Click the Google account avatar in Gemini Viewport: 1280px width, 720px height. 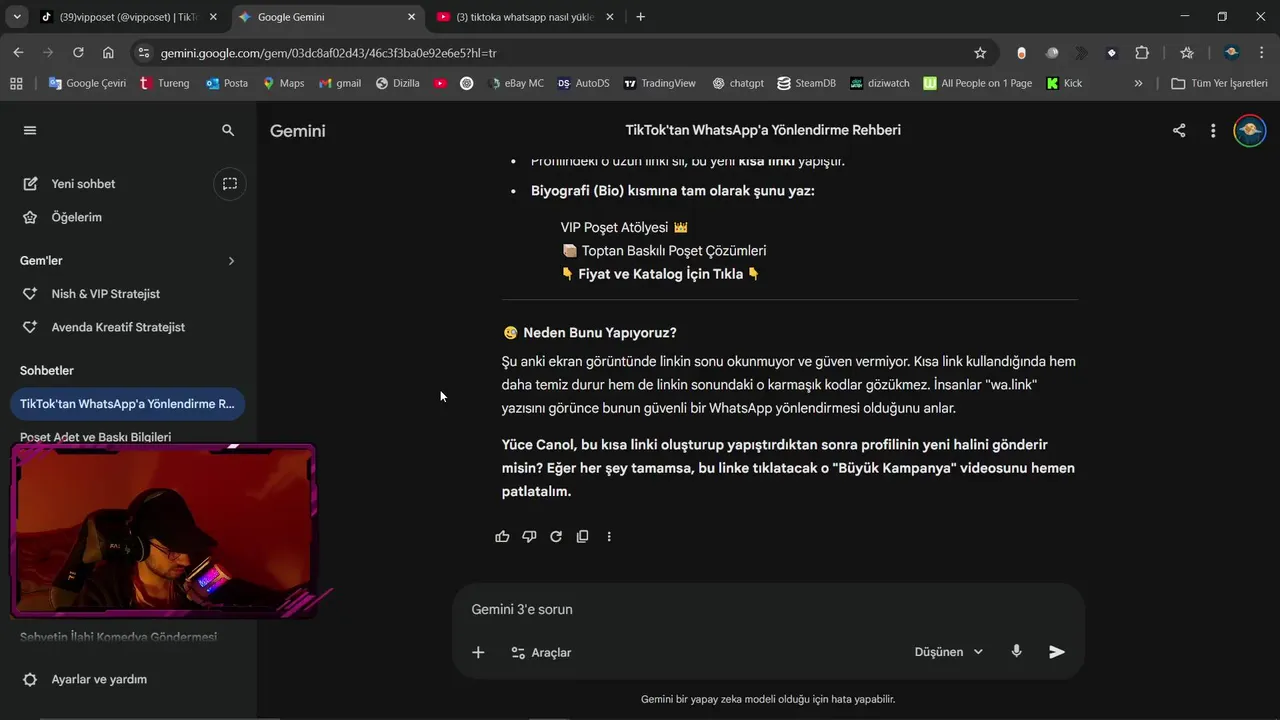1249,130
